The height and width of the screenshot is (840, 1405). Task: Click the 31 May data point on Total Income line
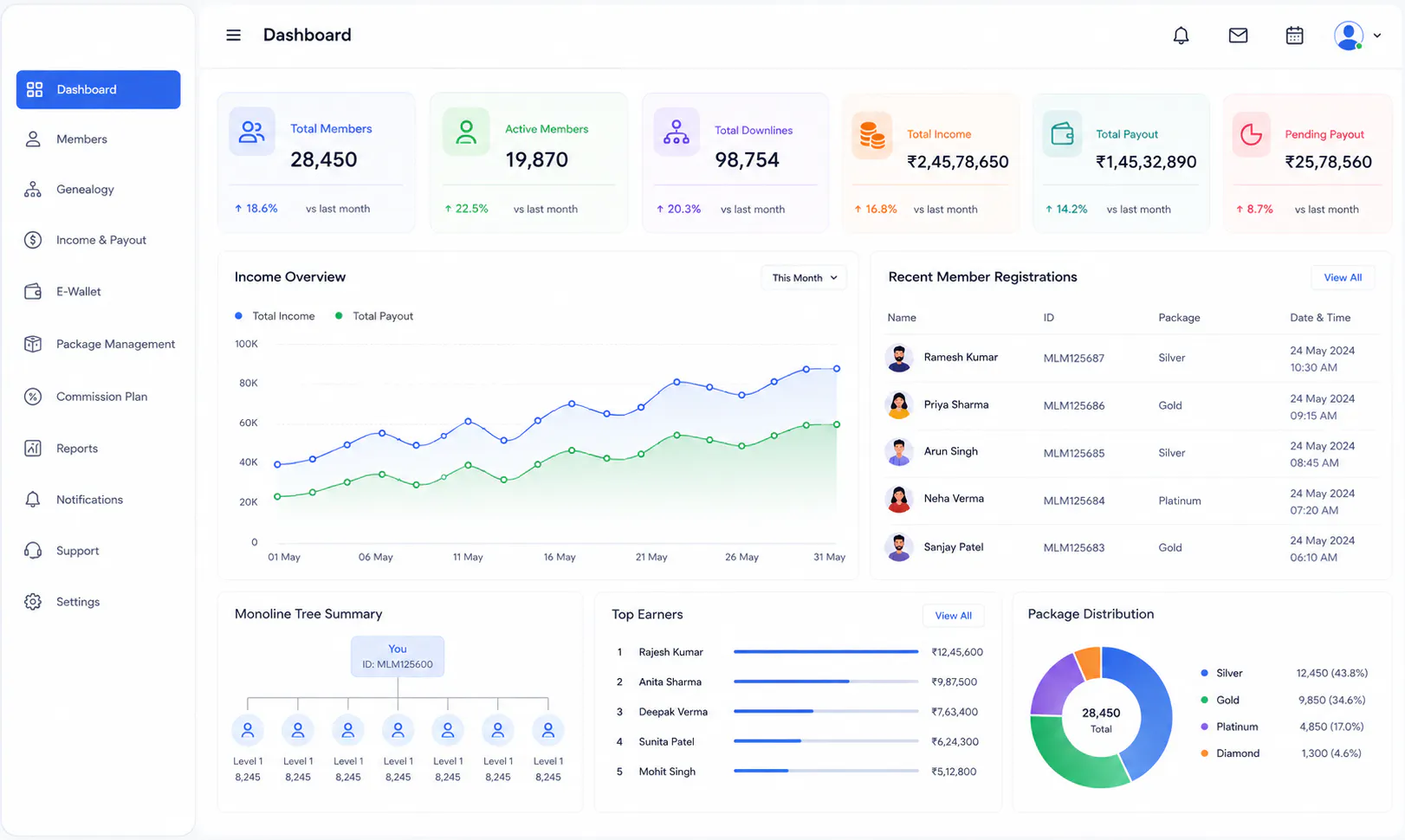pos(837,369)
